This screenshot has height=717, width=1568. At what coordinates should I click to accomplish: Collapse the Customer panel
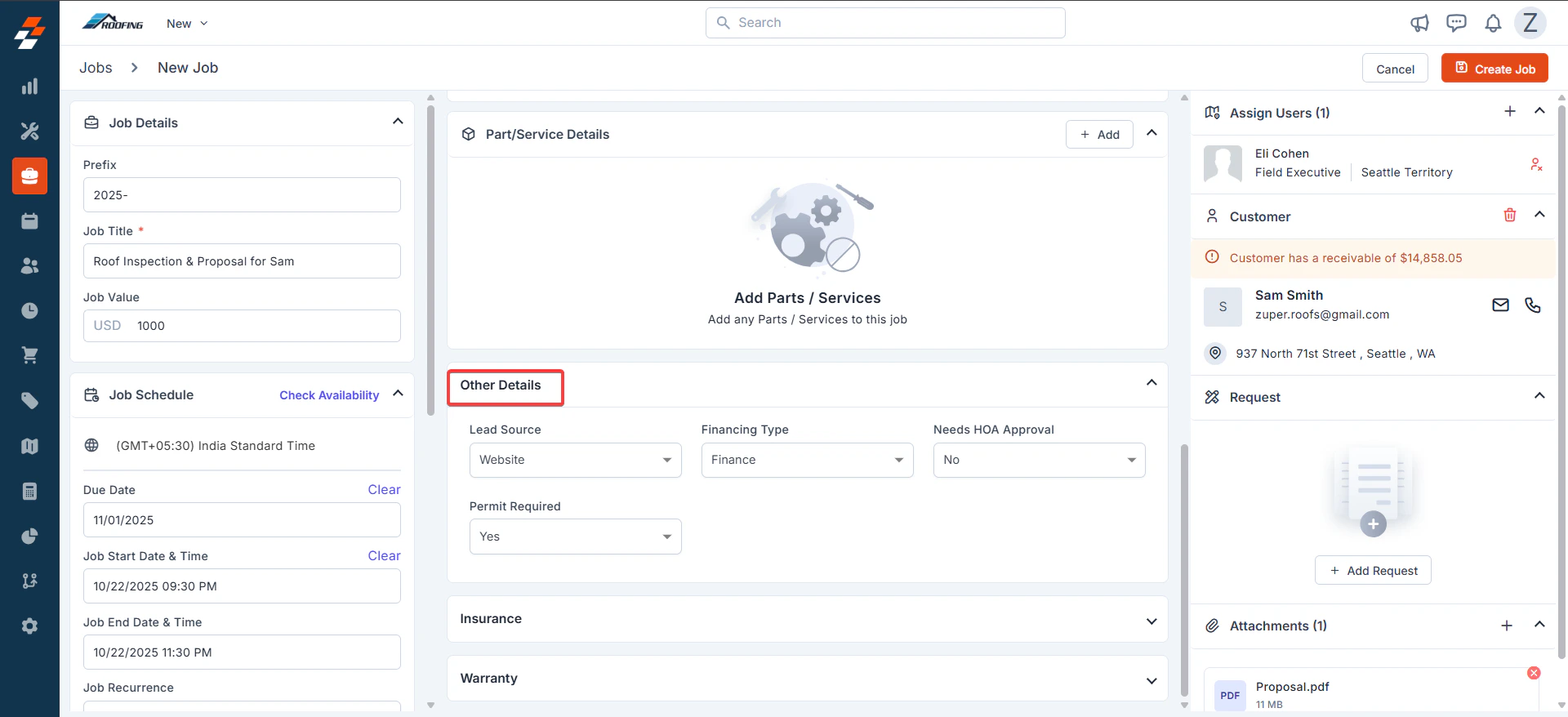coord(1539,214)
